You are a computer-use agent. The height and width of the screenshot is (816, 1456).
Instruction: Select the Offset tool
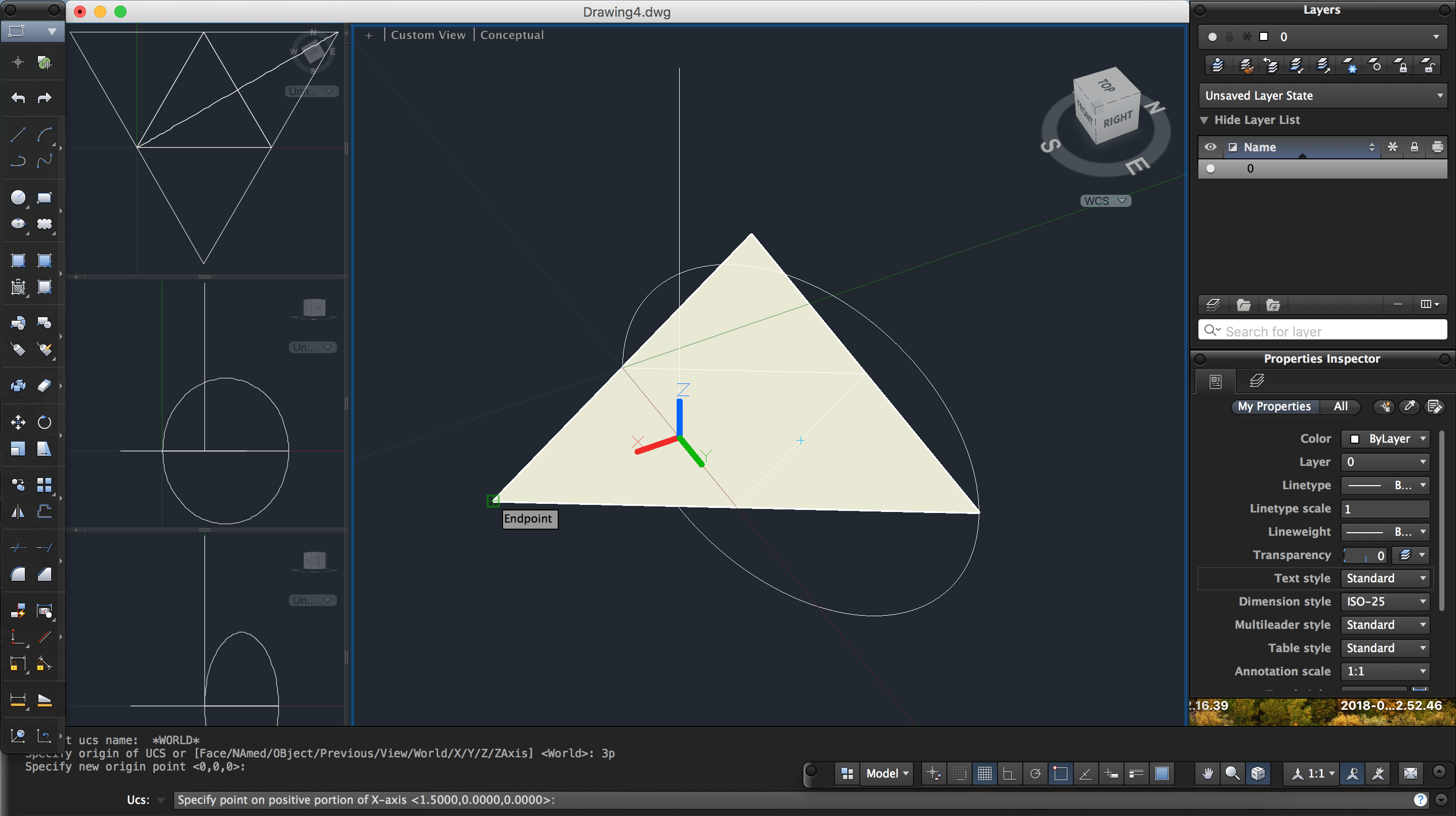tap(44, 511)
